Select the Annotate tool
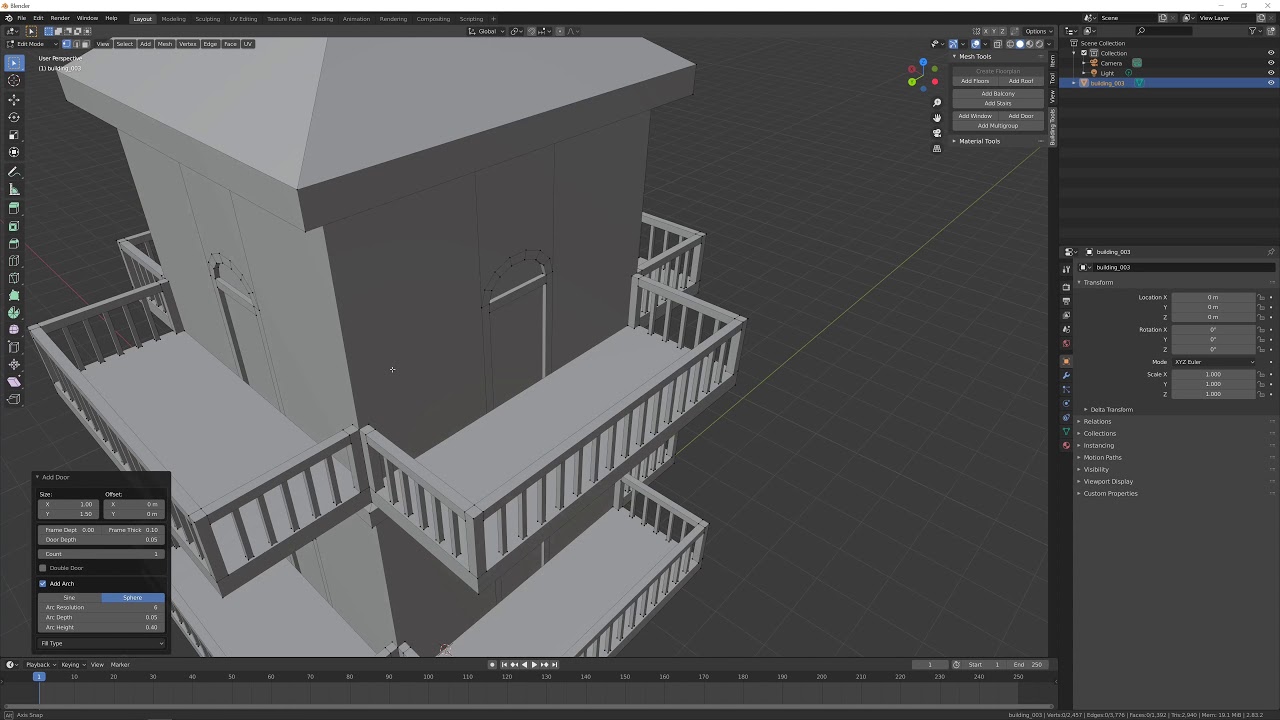 [x=14, y=172]
